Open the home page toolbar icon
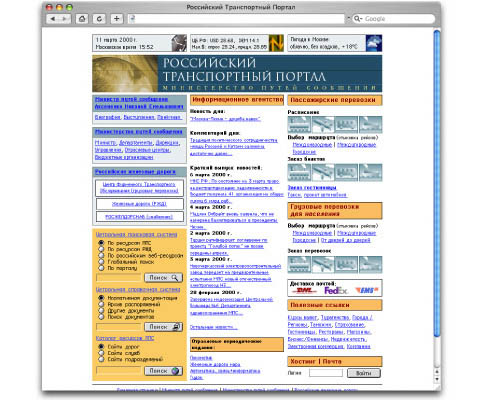This screenshot has height=400, width=480. (82, 19)
